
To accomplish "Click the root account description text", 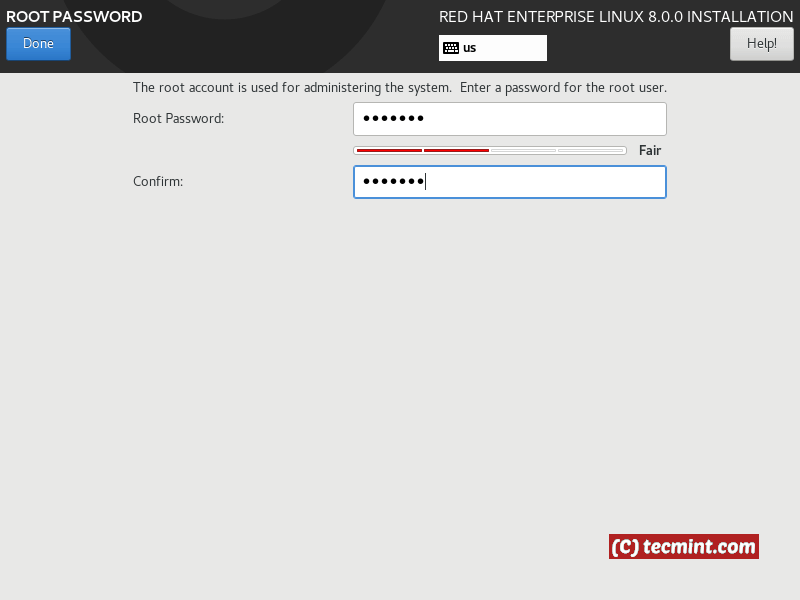I will pos(399,88).
